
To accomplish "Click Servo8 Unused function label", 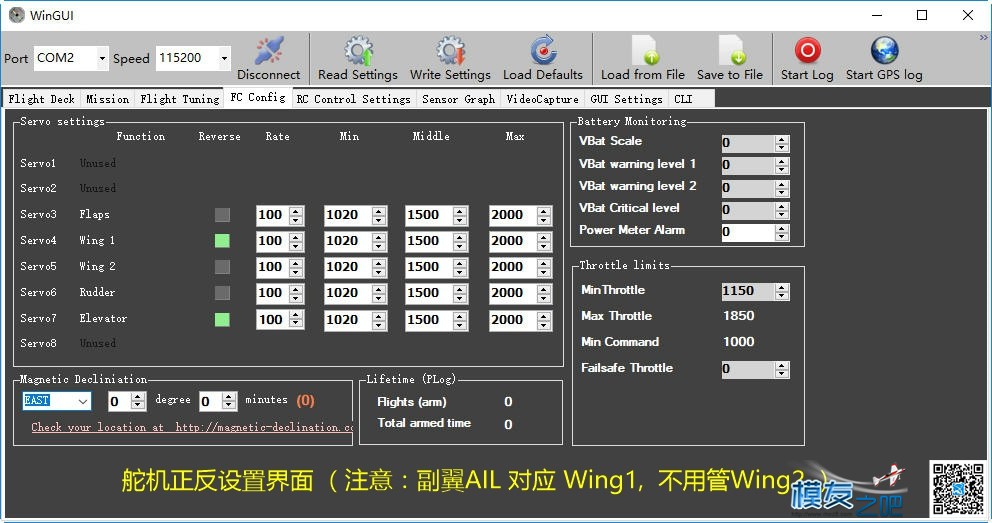I will (98, 343).
